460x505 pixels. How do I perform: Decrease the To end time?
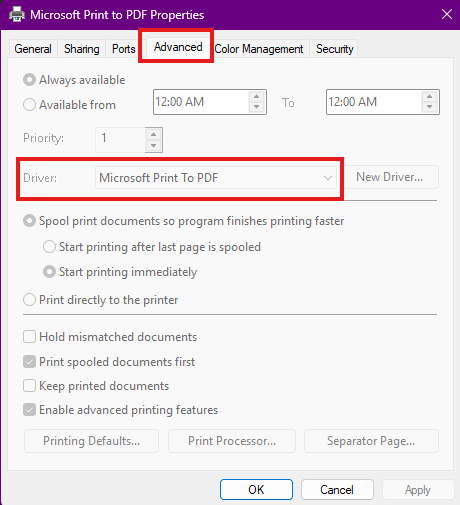click(x=429, y=107)
